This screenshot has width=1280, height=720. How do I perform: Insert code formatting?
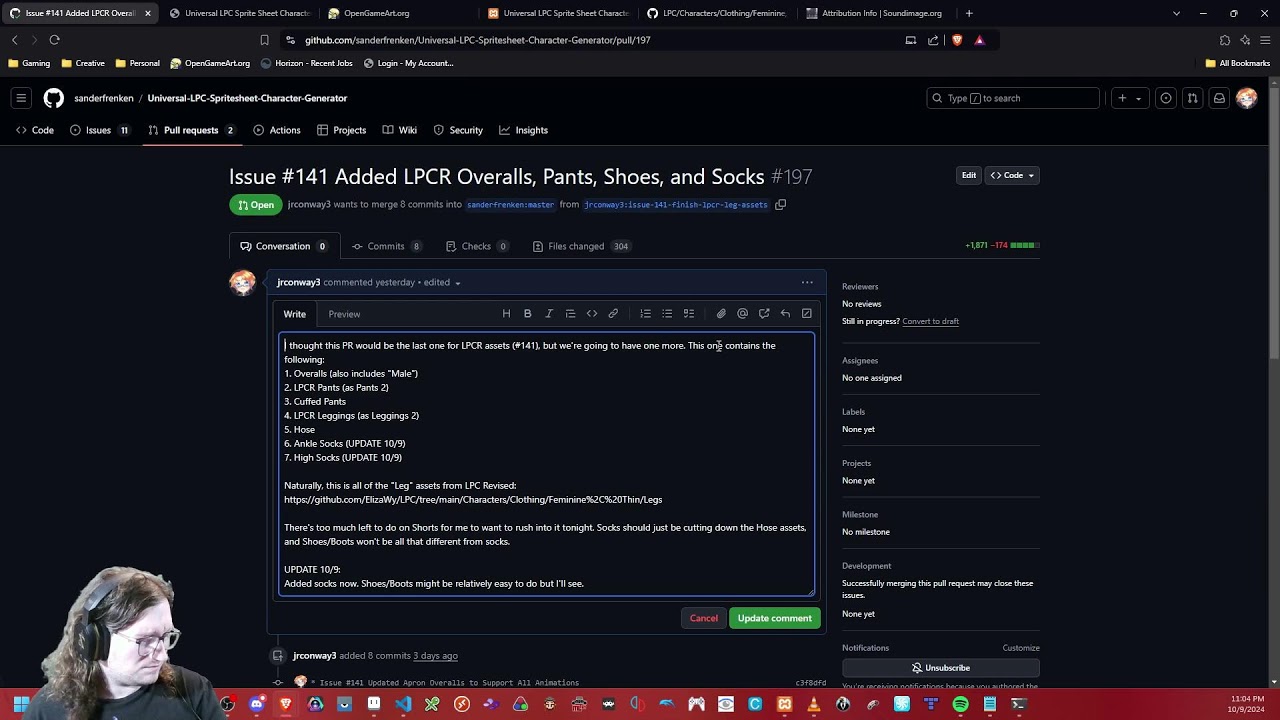[x=592, y=314]
